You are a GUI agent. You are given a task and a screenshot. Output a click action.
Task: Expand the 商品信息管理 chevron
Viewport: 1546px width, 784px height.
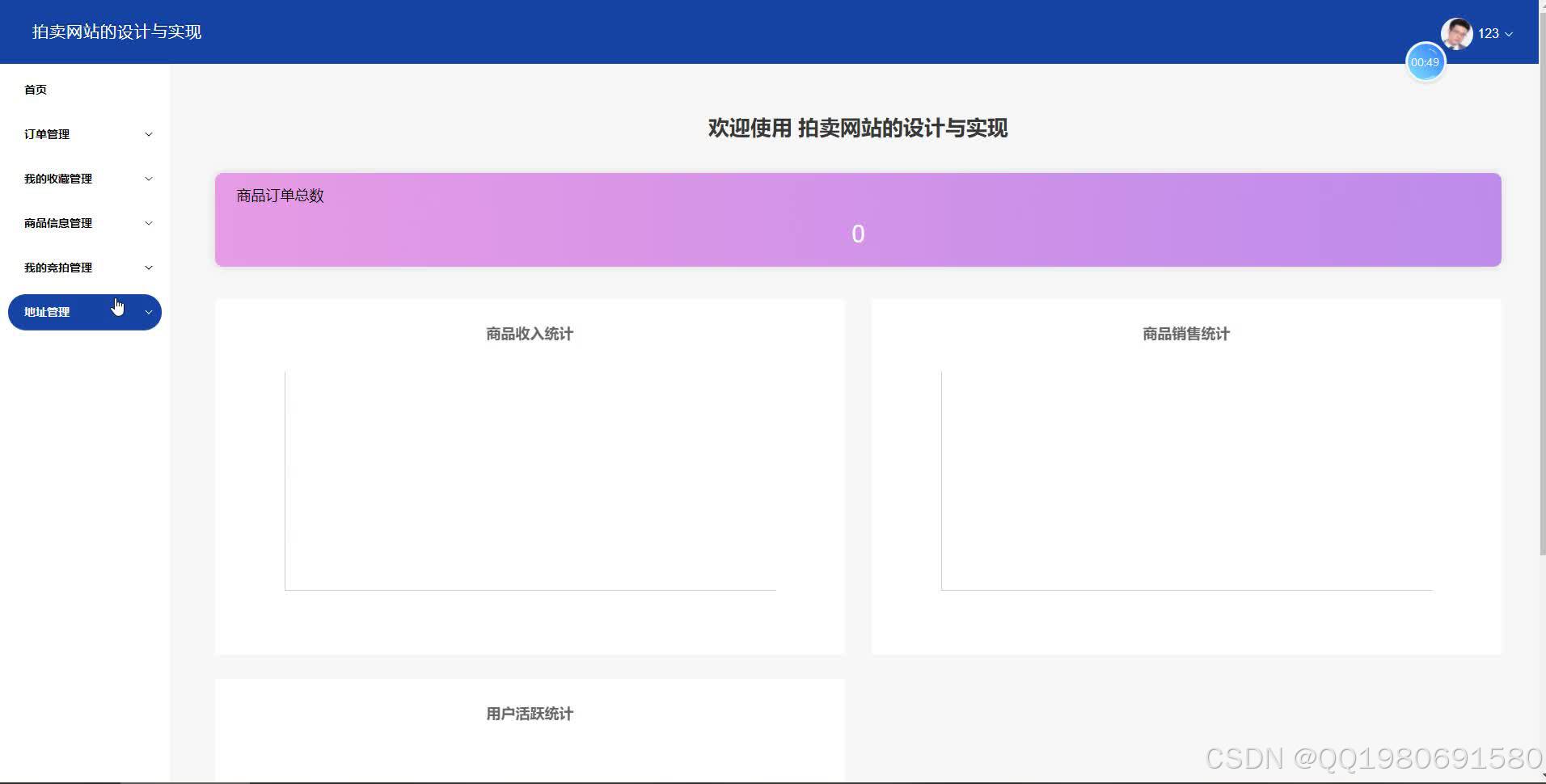click(x=148, y=223)
